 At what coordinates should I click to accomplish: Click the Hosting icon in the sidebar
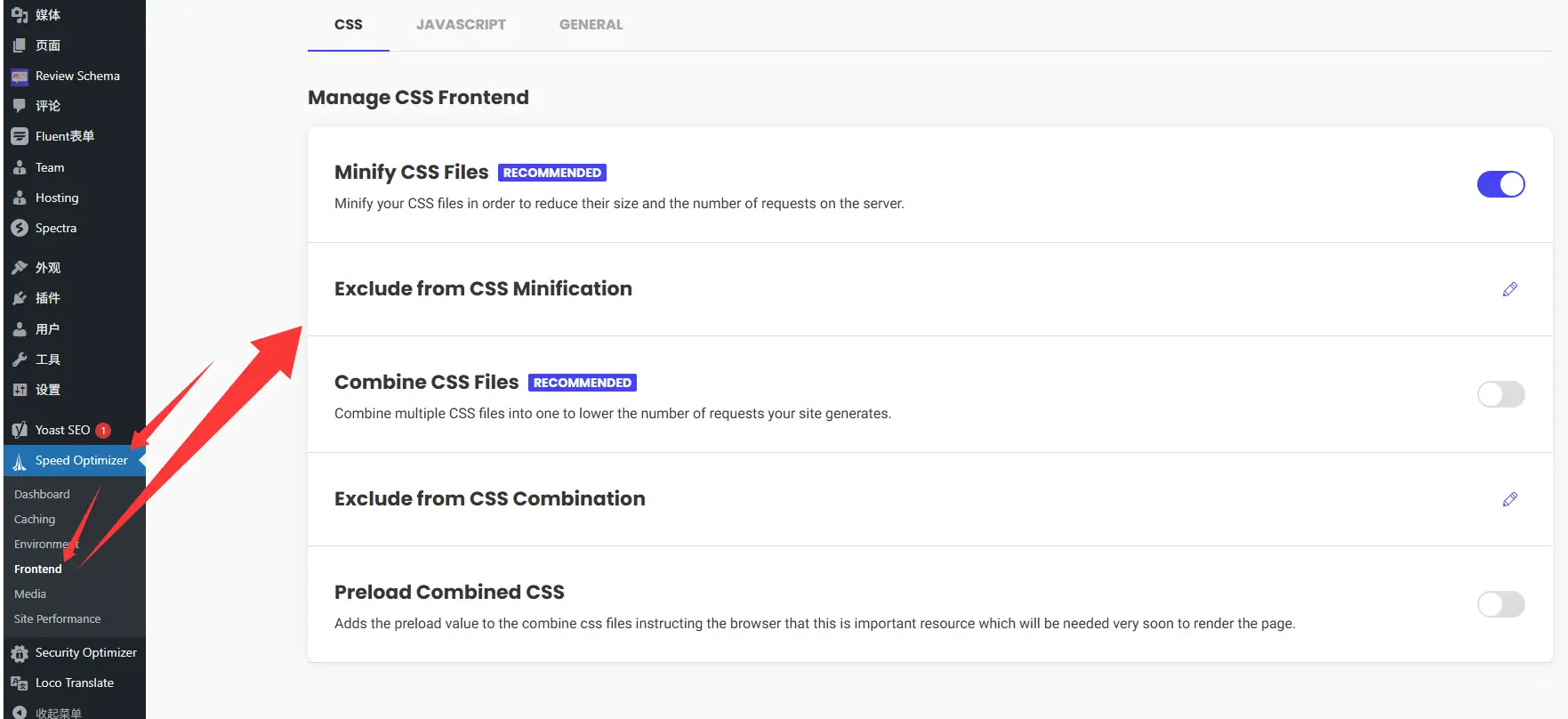[20, 198]
